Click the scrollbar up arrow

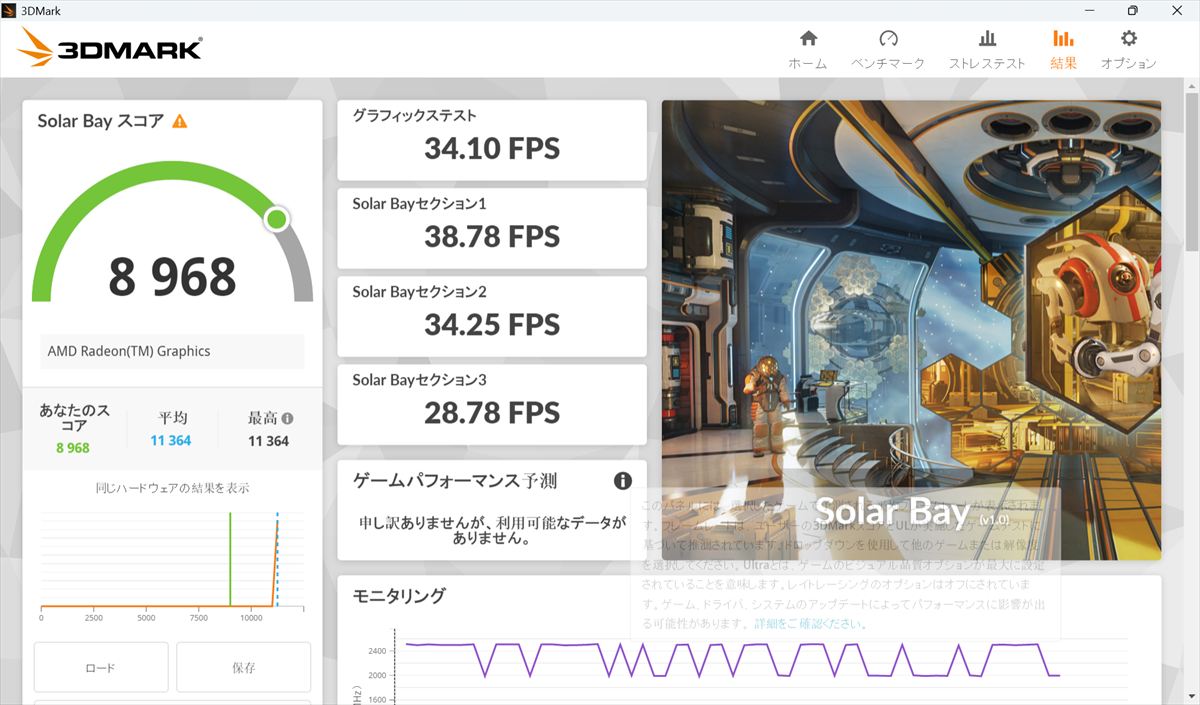[x=1191, y=86]
